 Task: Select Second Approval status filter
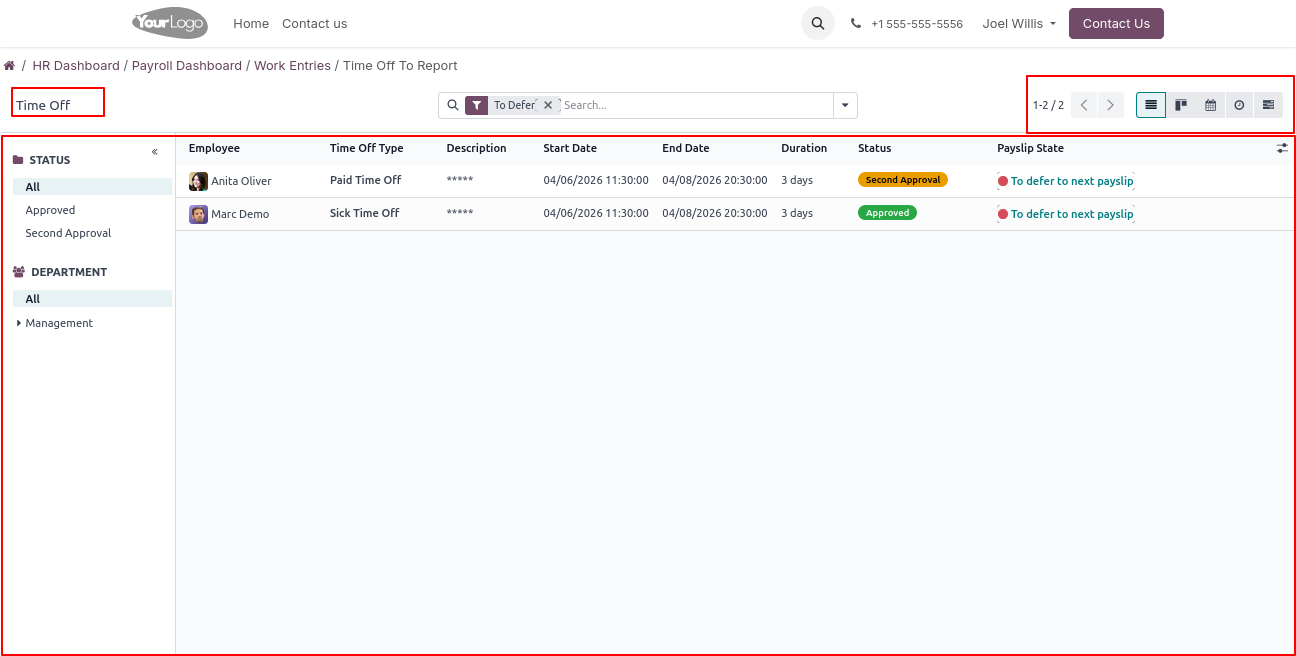tap(68, 233)
